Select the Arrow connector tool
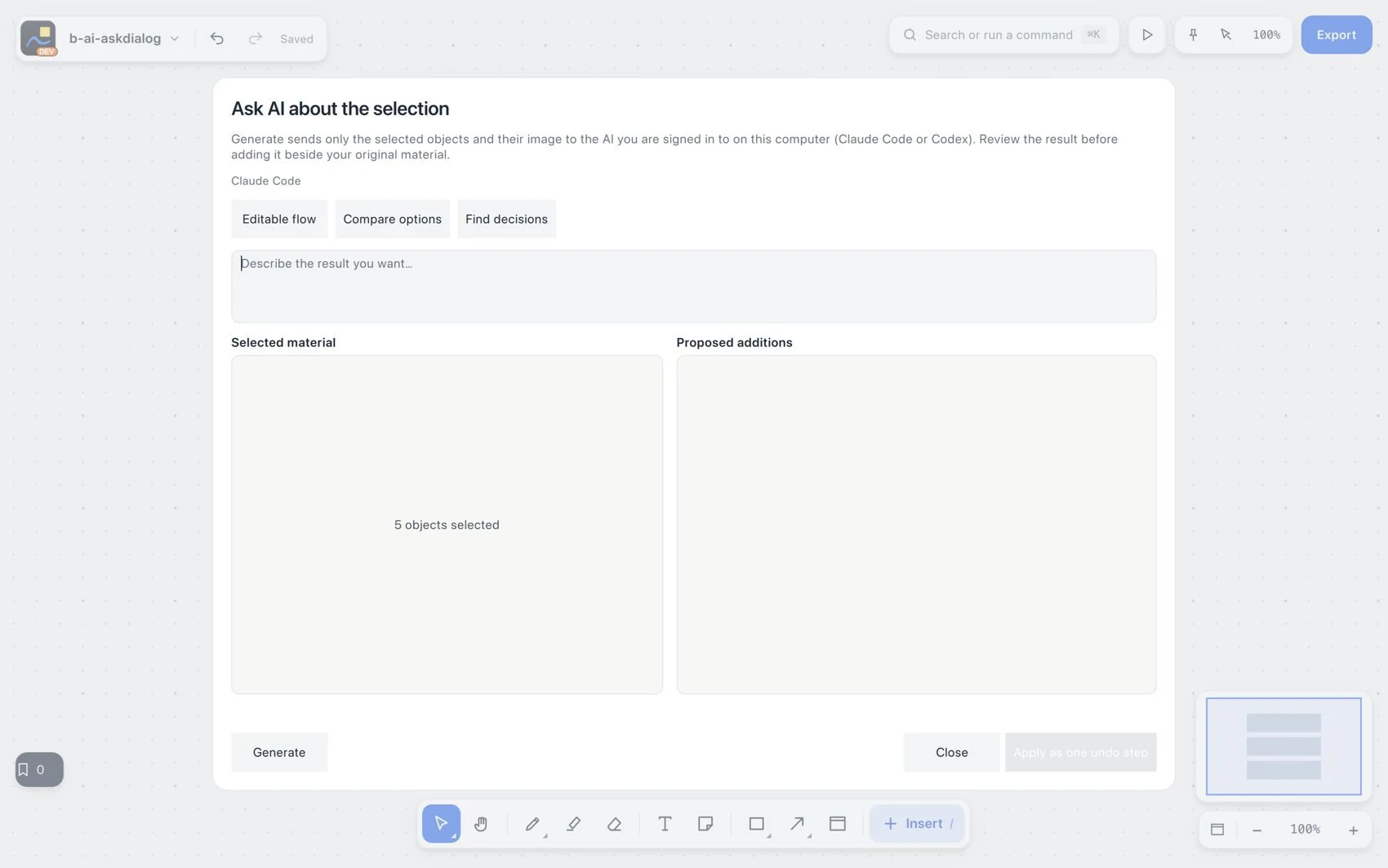This screenshot has height=868, width=1388. [x=798, y=823]
